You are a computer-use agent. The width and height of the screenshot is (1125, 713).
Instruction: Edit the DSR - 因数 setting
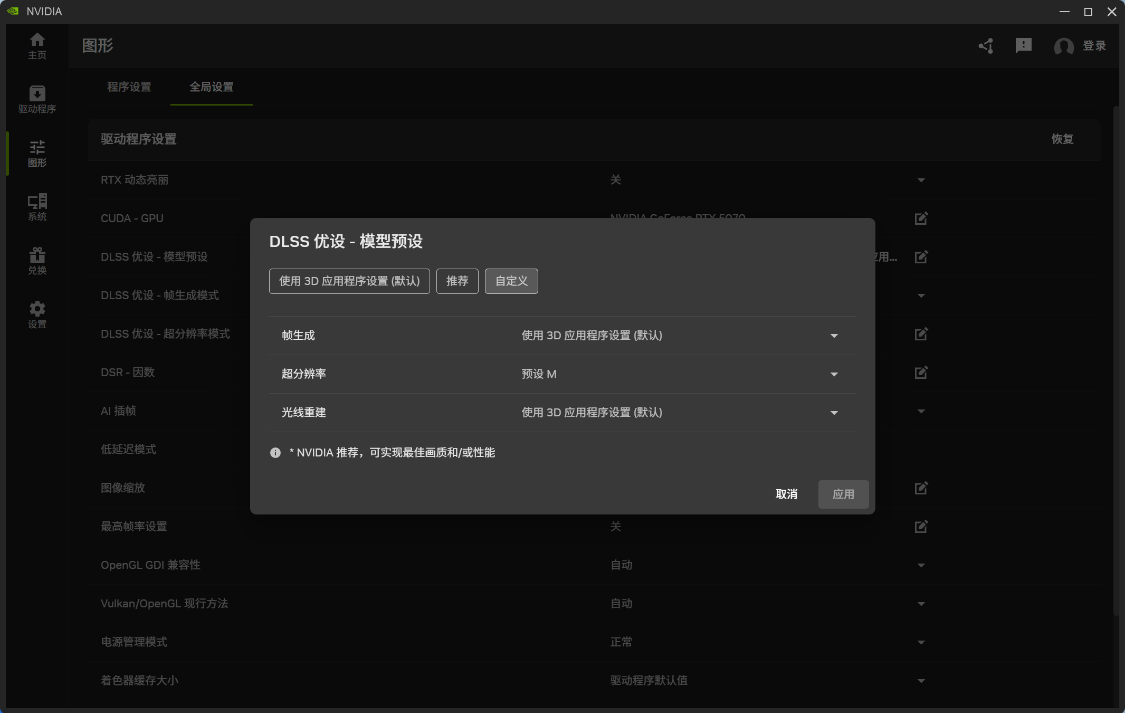(921, 372)
